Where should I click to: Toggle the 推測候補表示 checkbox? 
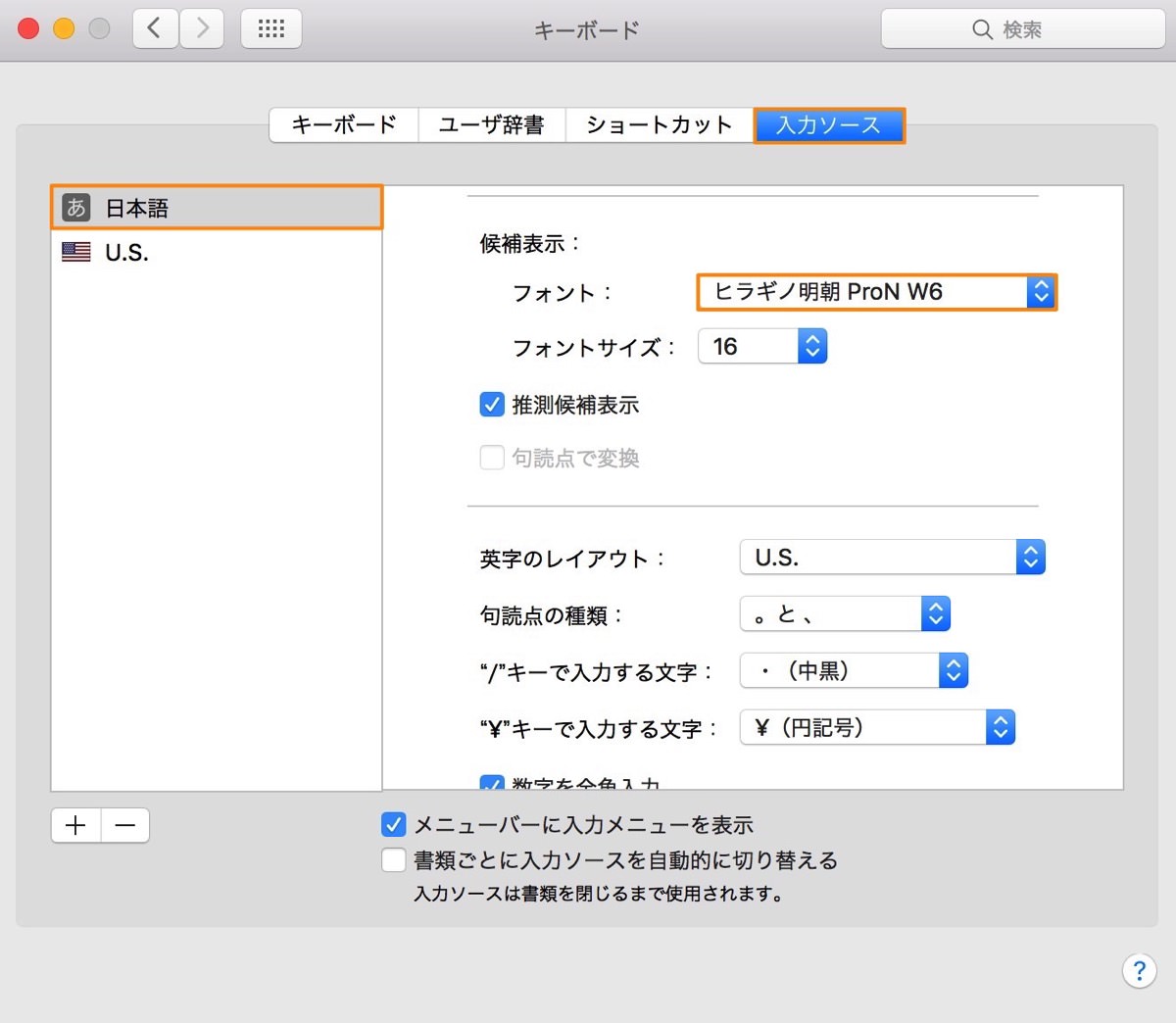tap(492, 404)
